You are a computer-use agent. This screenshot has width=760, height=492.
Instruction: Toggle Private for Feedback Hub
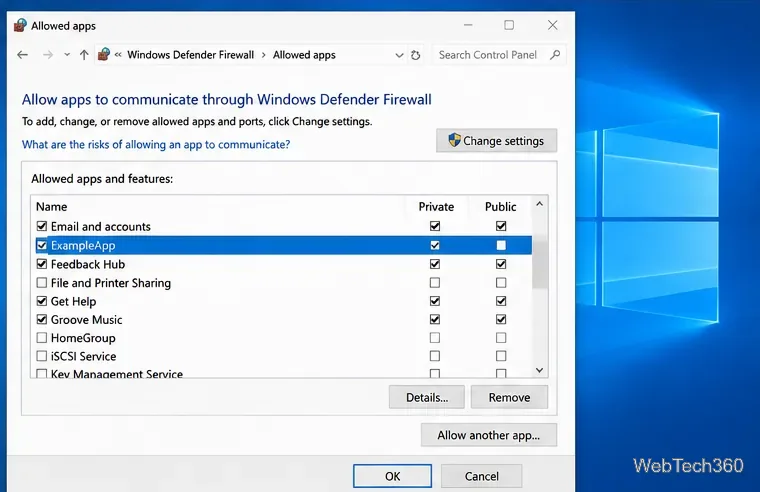(435, 264)
